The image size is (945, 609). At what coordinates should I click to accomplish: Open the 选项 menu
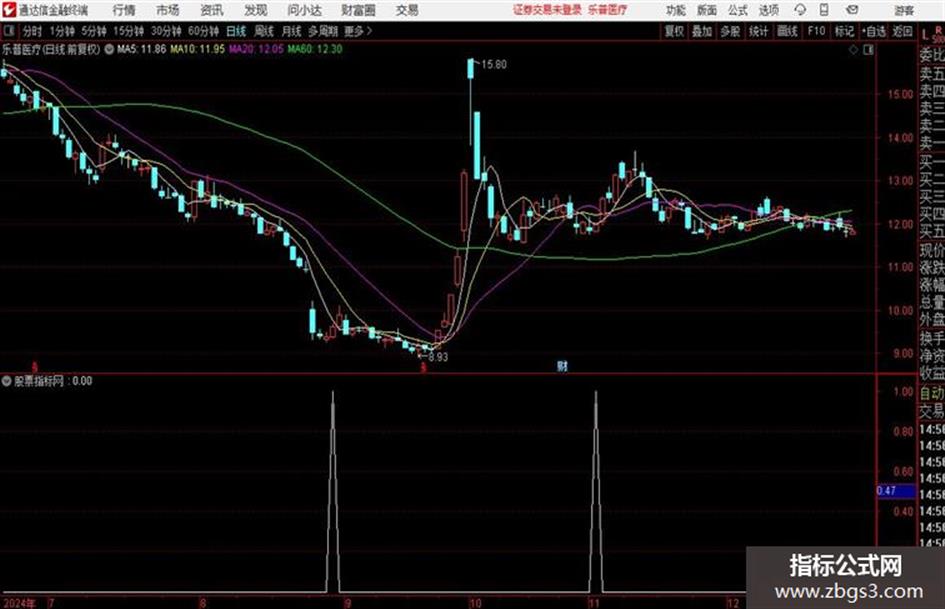769,10
